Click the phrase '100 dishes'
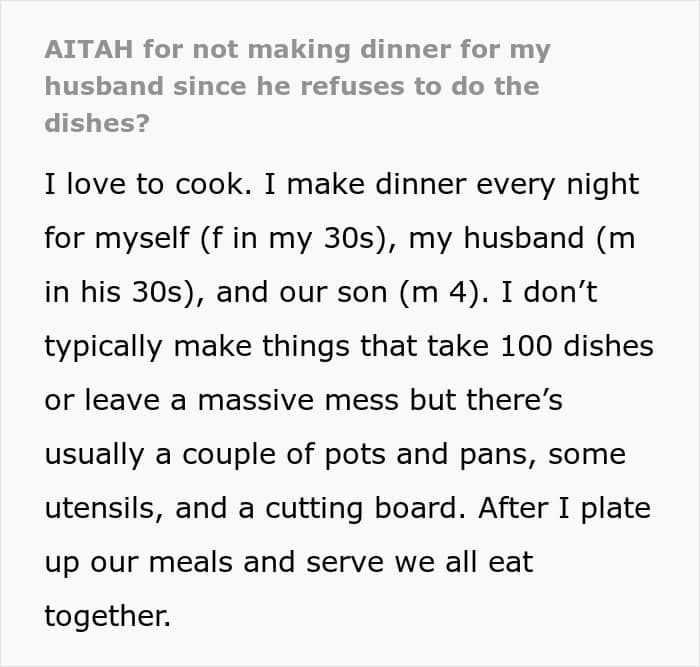 tap(577, 346)
